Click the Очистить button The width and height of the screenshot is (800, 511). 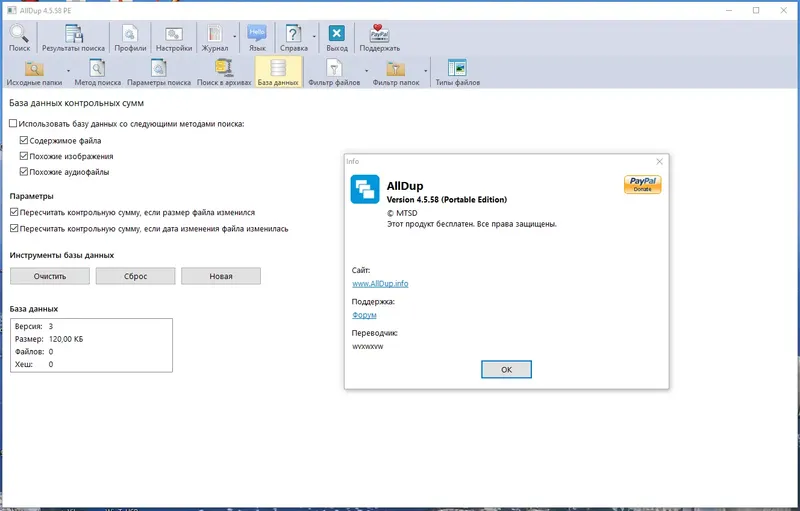coord(50,276)
